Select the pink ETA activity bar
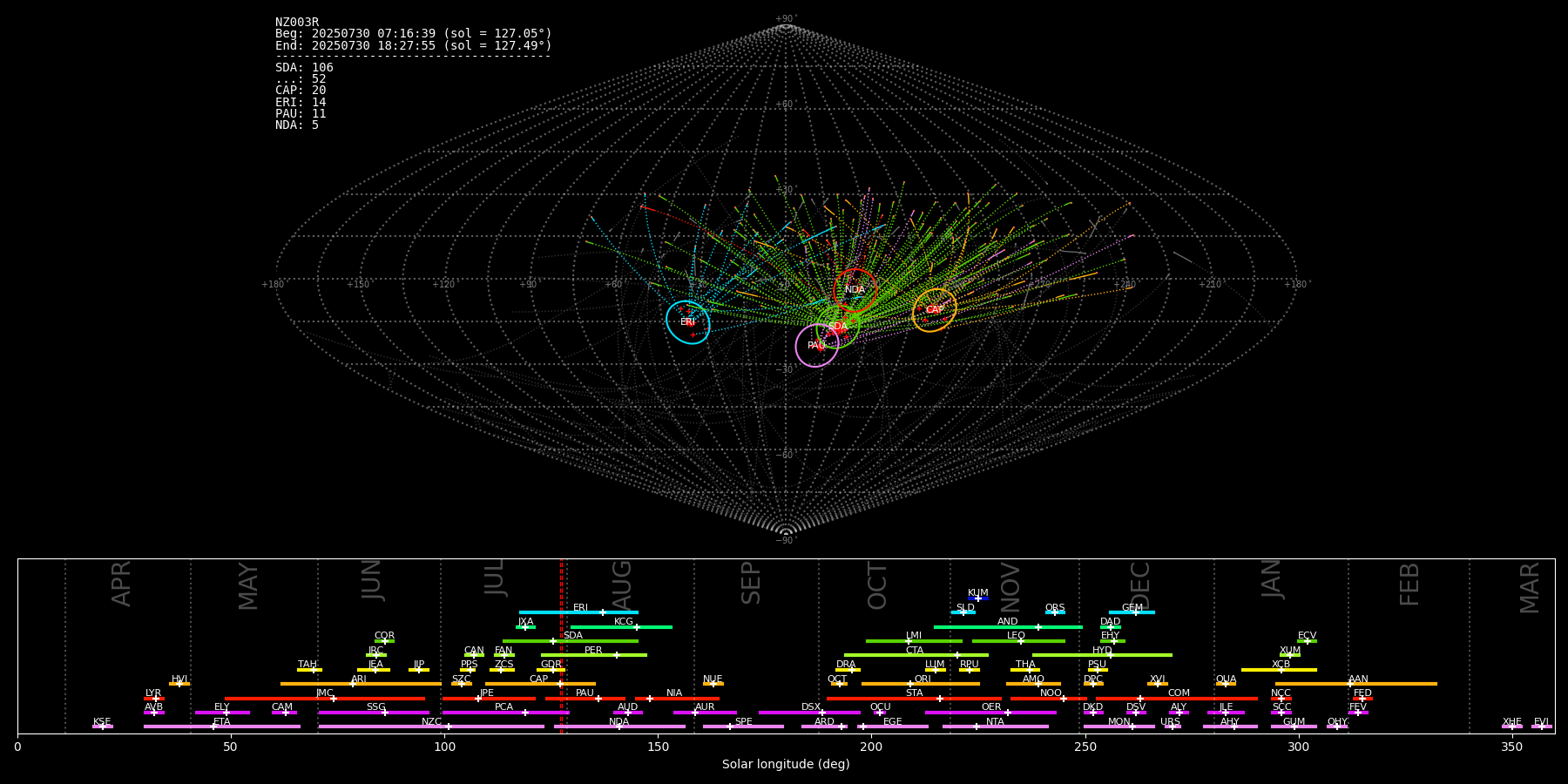The width and height of the screenshot is (1568, 784). 222,727
